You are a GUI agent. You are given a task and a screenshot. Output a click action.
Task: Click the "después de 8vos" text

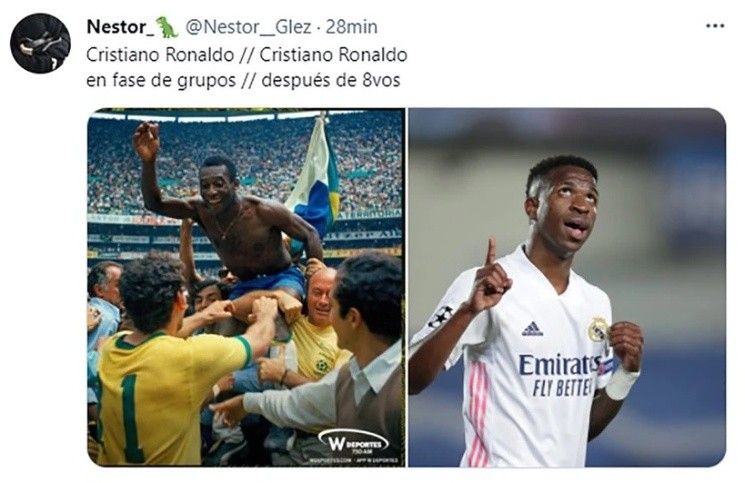[x=331, y=80]
